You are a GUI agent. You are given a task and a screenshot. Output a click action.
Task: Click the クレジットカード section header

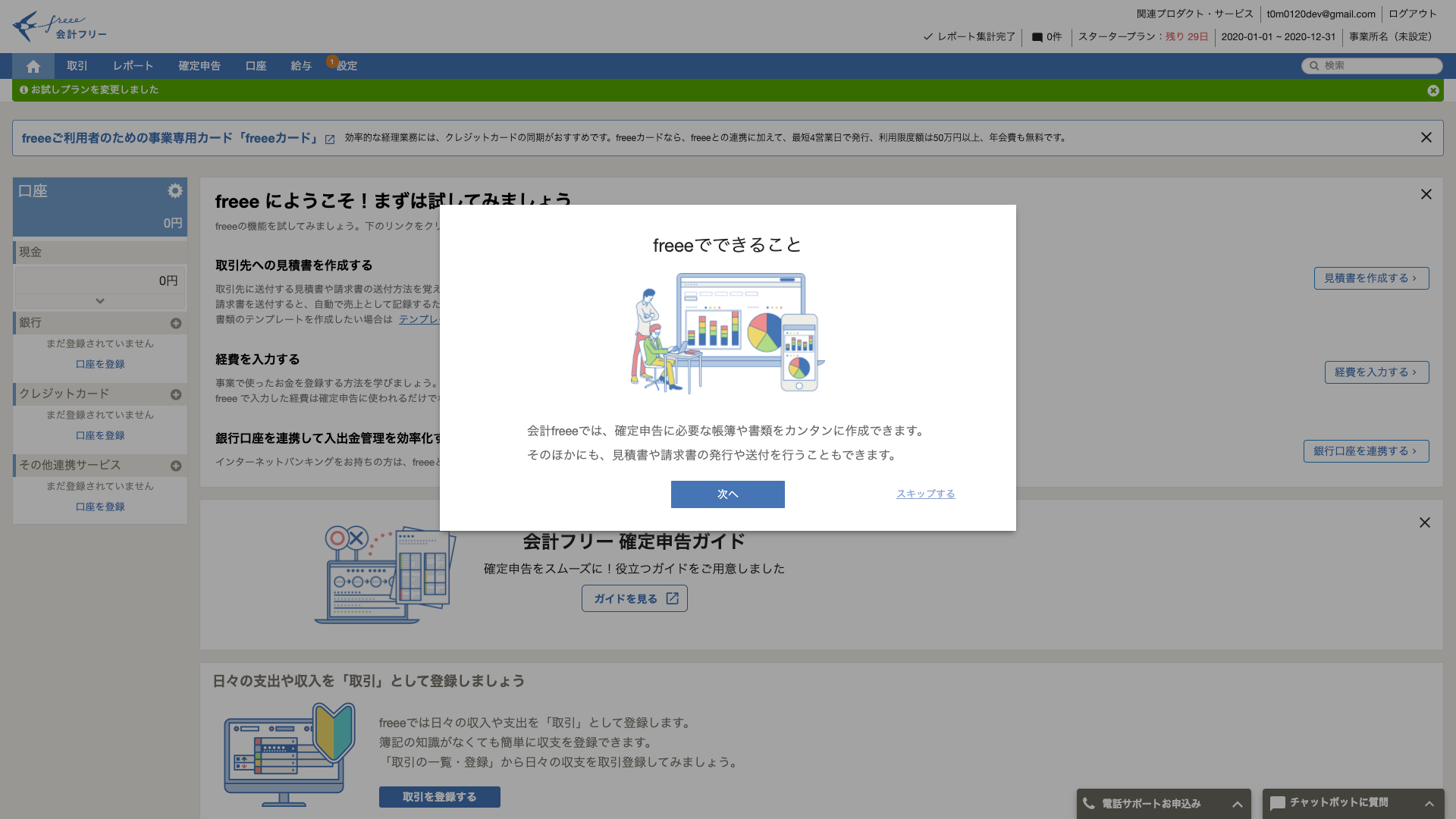(100, 394)
